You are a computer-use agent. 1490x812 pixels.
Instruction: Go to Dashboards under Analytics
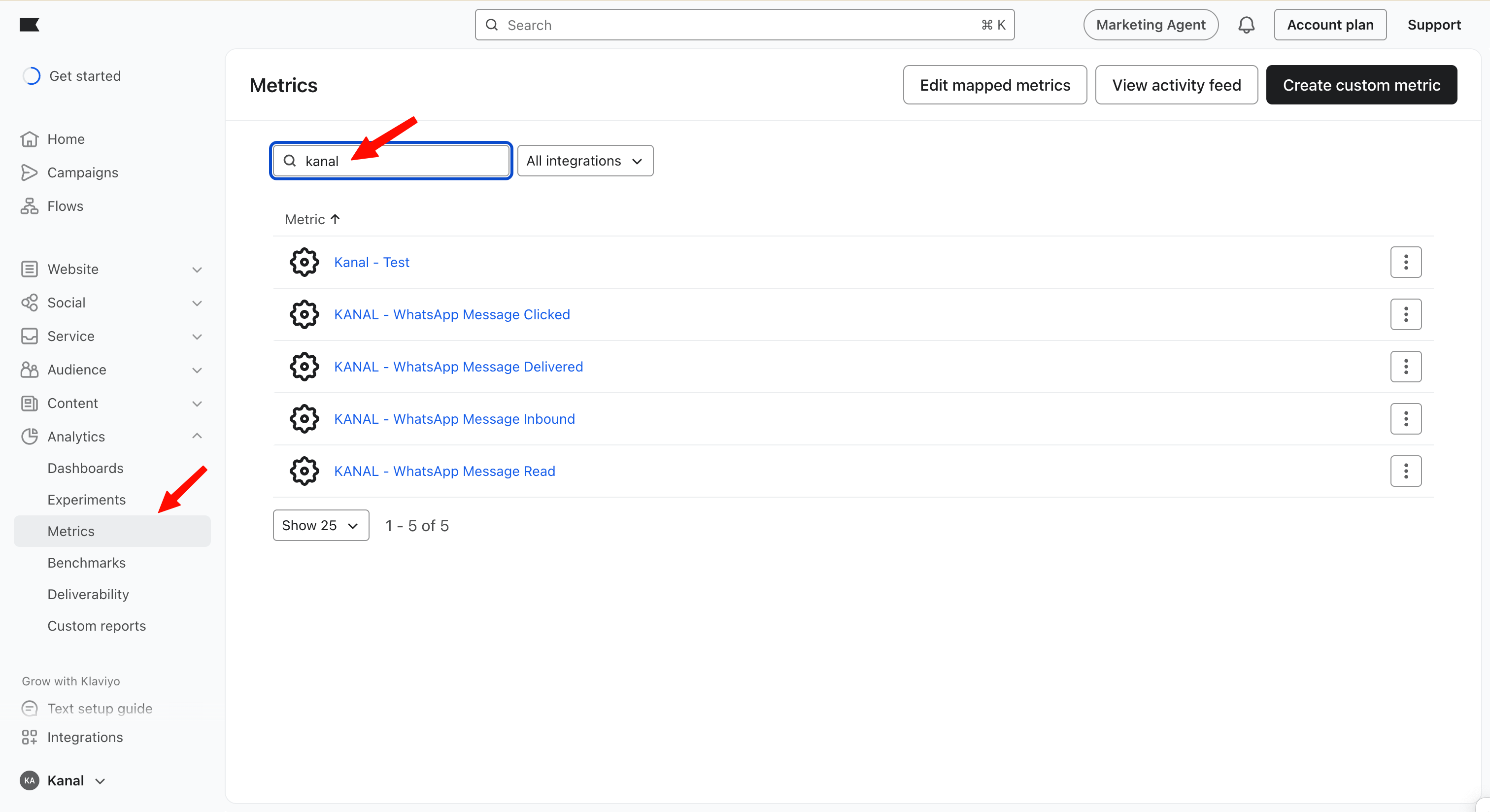[x=86, y=469]
